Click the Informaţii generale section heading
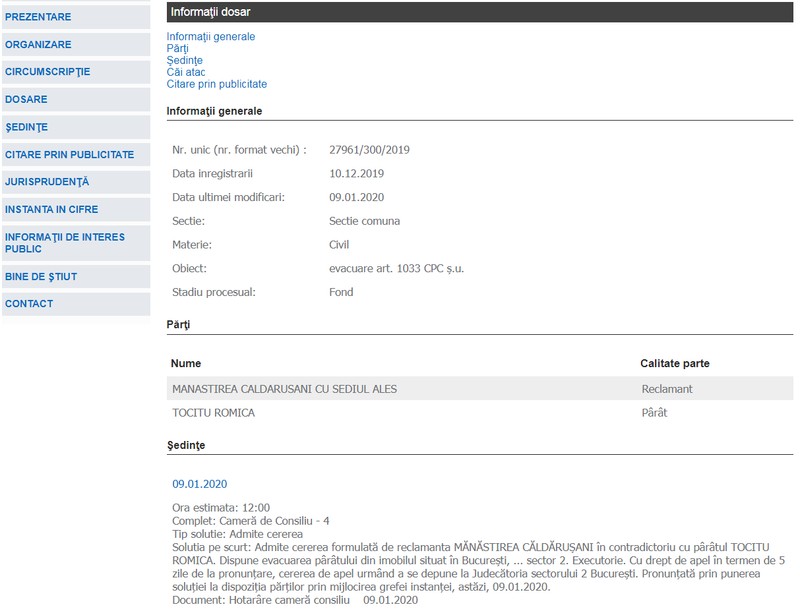This screenshot has height=615, width=800. point(214,111)
